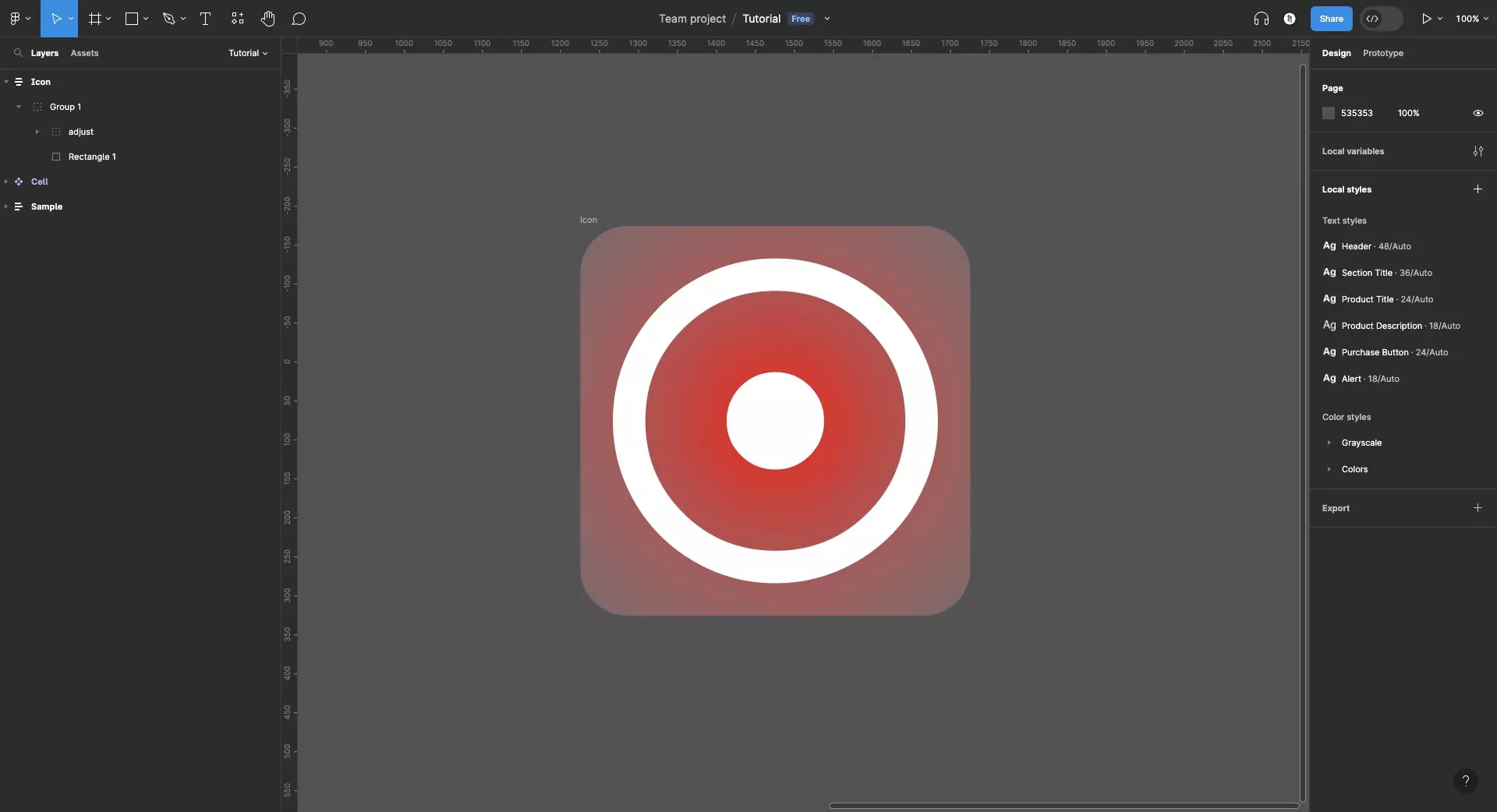
Task: Expand the Sample frame layer
Action: [6, 207]
